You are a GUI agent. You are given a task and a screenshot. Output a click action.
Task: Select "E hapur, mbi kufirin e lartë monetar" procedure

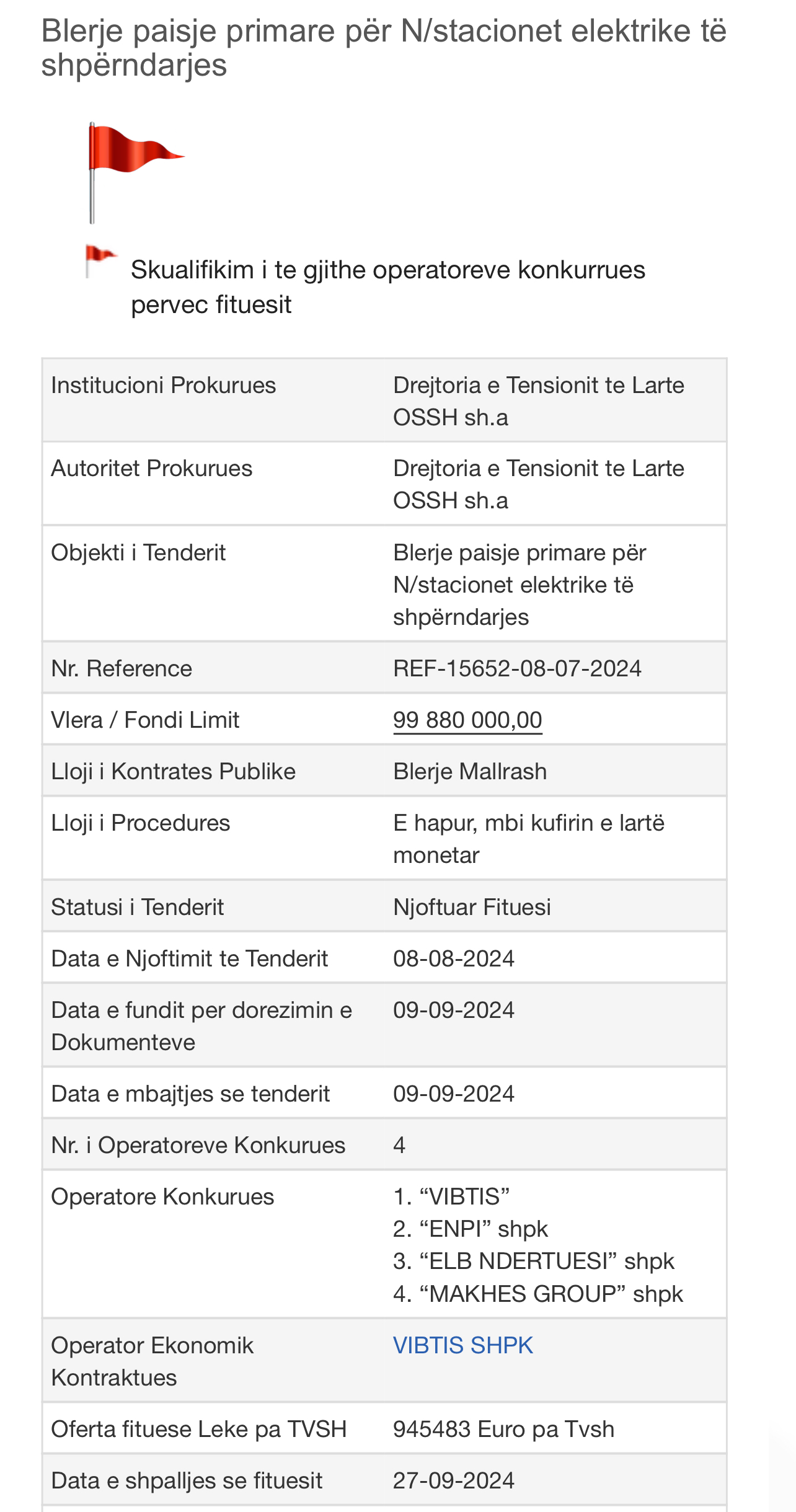click(x=528, y=839)
